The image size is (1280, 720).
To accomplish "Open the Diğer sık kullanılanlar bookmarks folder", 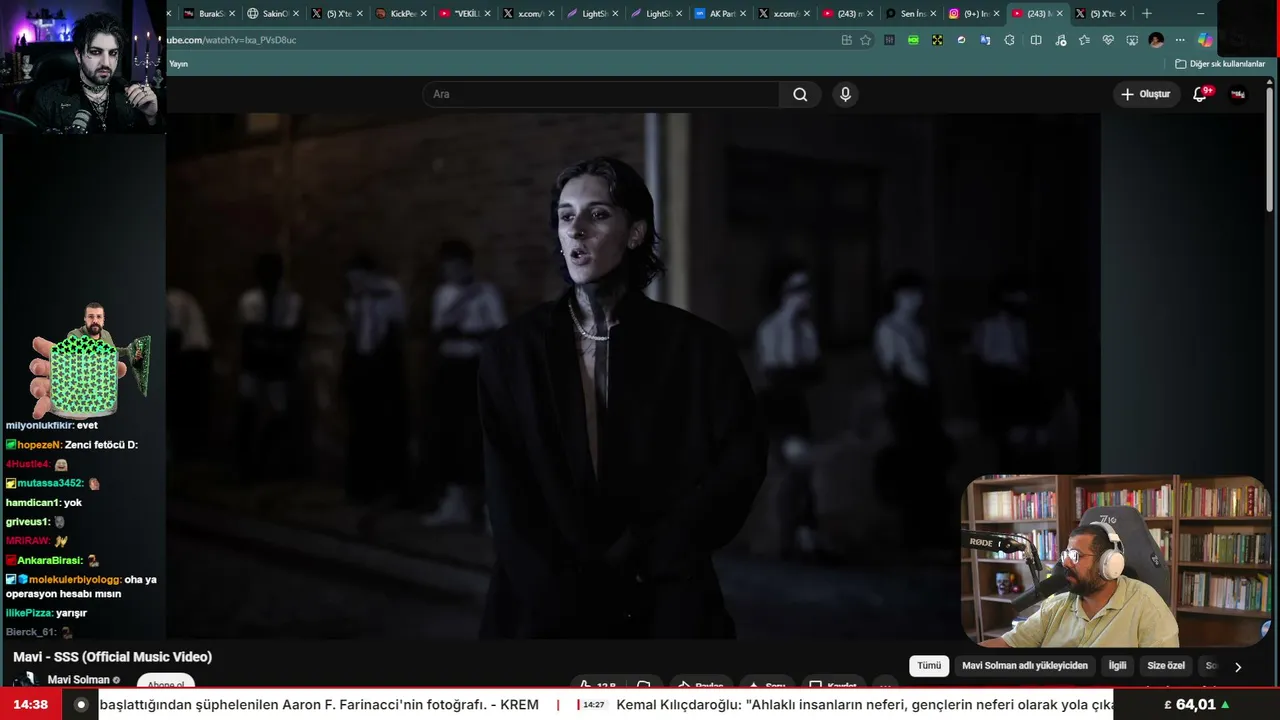I will (x=1220, y=64).
